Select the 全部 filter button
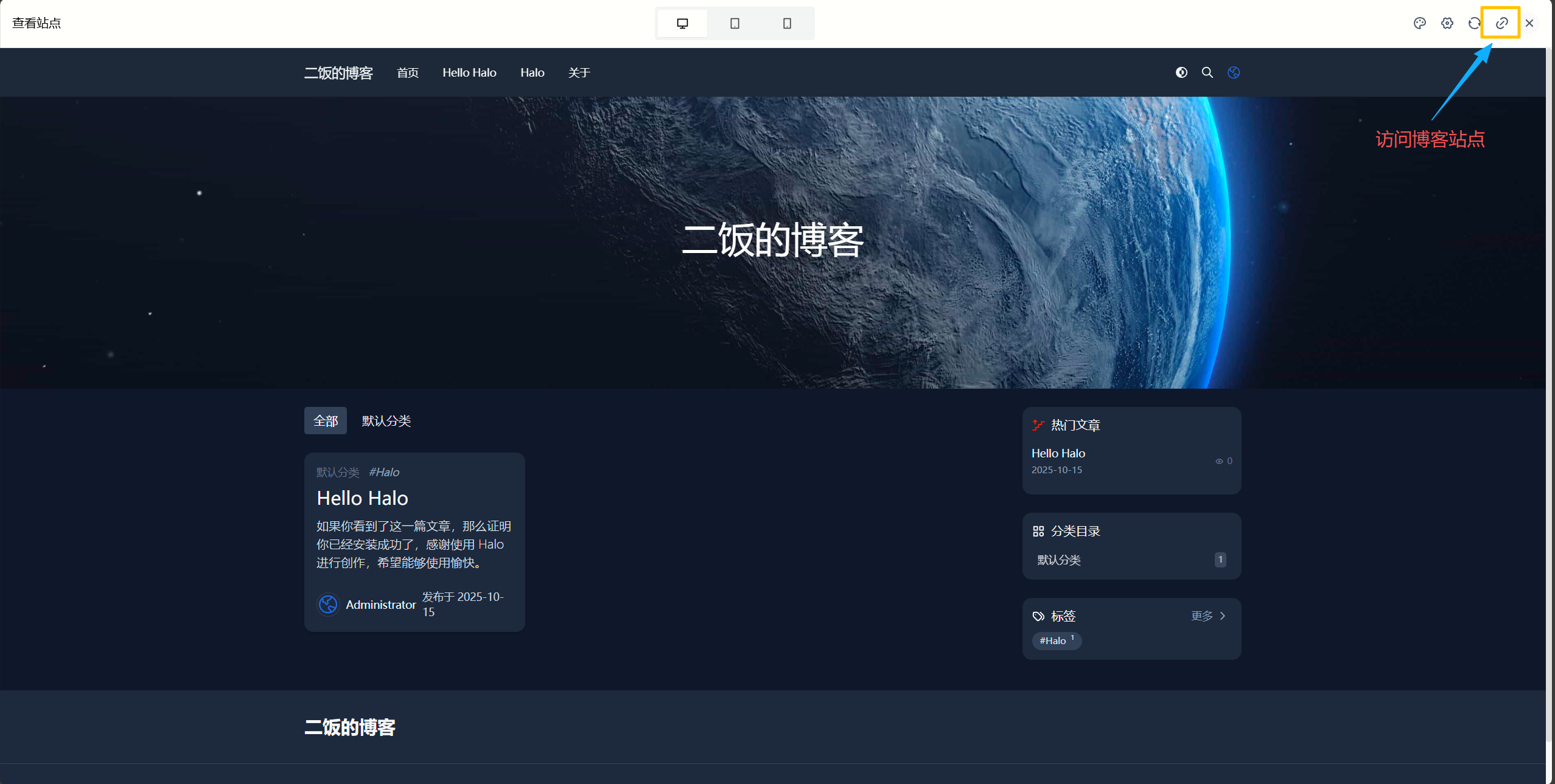Image resolution: width=1555 pixels, height=784 pixels. pyautogui.click(x=325, y=420)
